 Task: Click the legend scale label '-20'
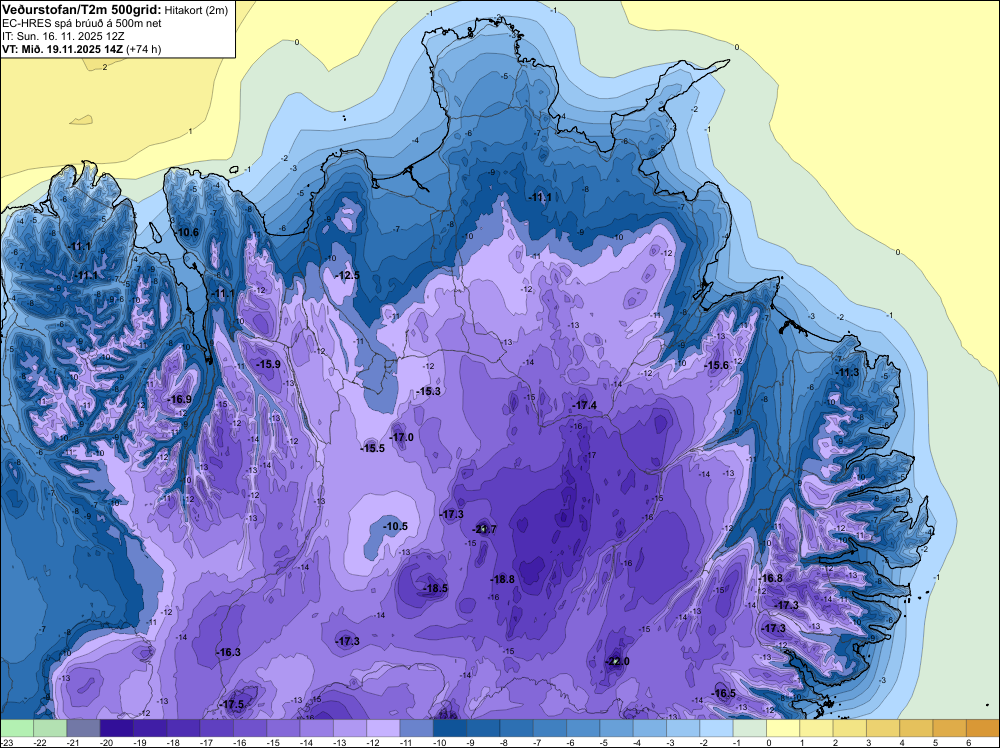(x=106, y=743)
